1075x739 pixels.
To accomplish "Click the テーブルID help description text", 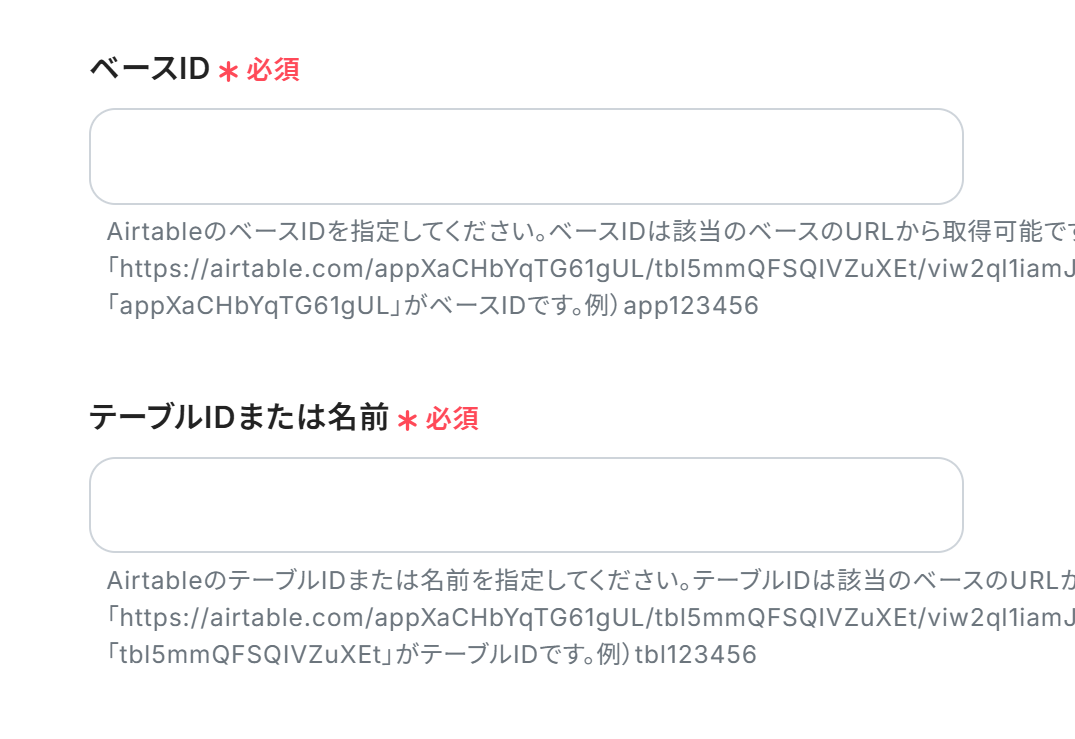I will click(x=500, y=580).
